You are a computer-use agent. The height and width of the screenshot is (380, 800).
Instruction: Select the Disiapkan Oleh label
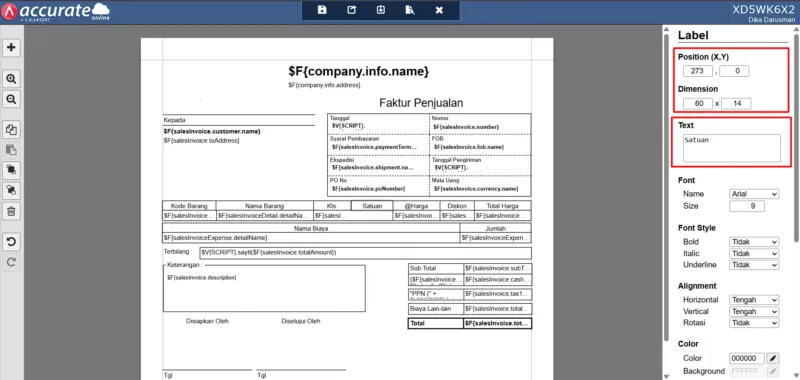(x=207, y=321)
